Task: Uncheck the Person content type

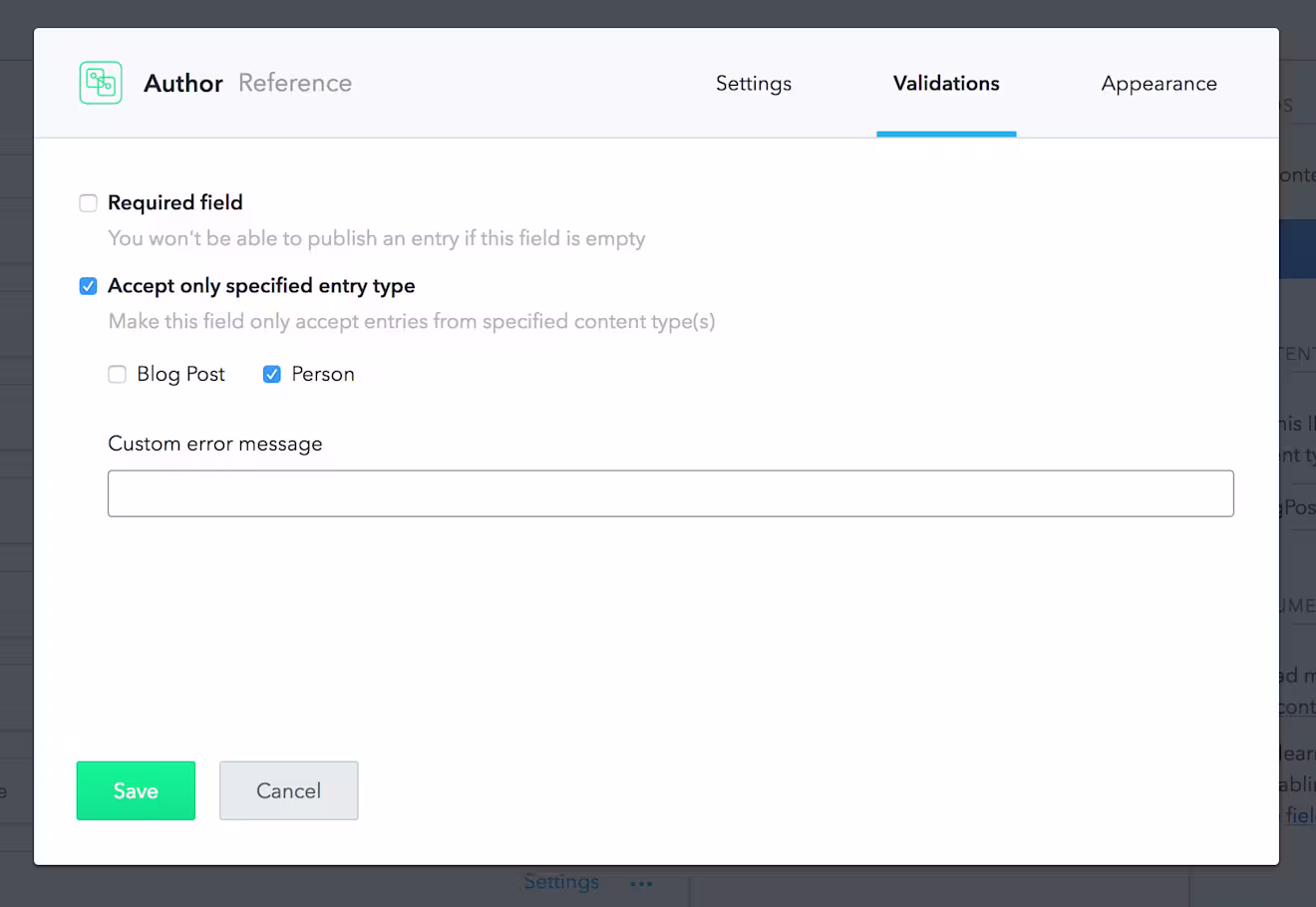Action: pyautogui.click(x=271, y=375)
